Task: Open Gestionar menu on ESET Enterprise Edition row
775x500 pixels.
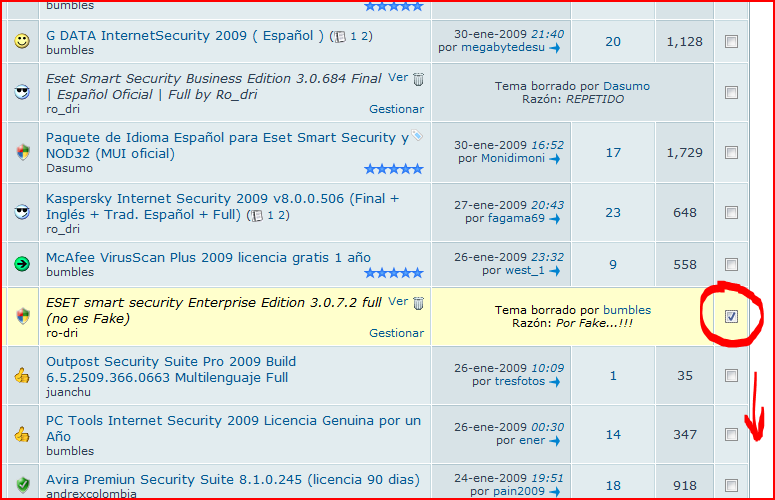Action: (x=396, y=333)
